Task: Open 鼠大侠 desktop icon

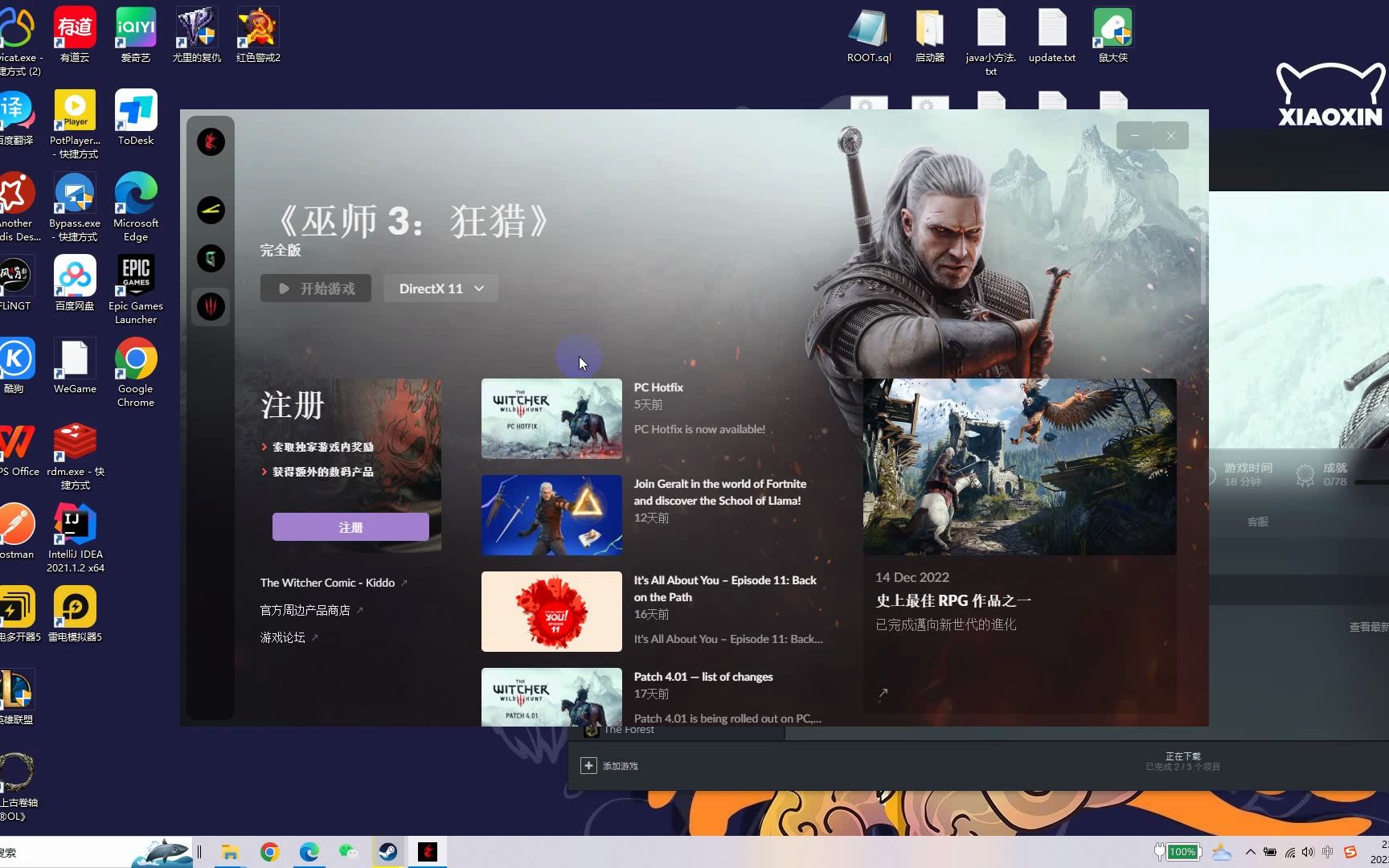Action: tap(1113, 35)
